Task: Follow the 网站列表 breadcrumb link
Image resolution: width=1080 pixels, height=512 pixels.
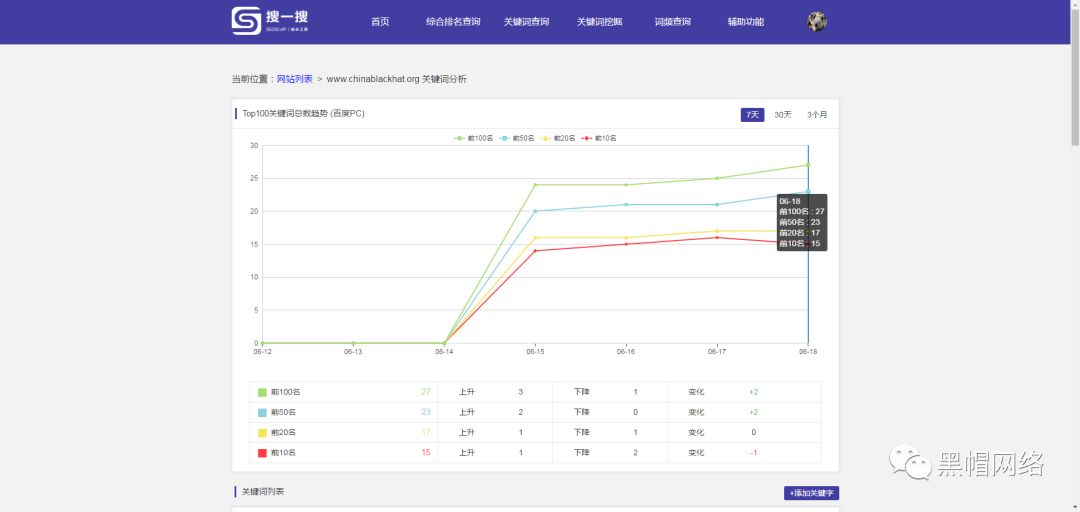Action: 295,79
